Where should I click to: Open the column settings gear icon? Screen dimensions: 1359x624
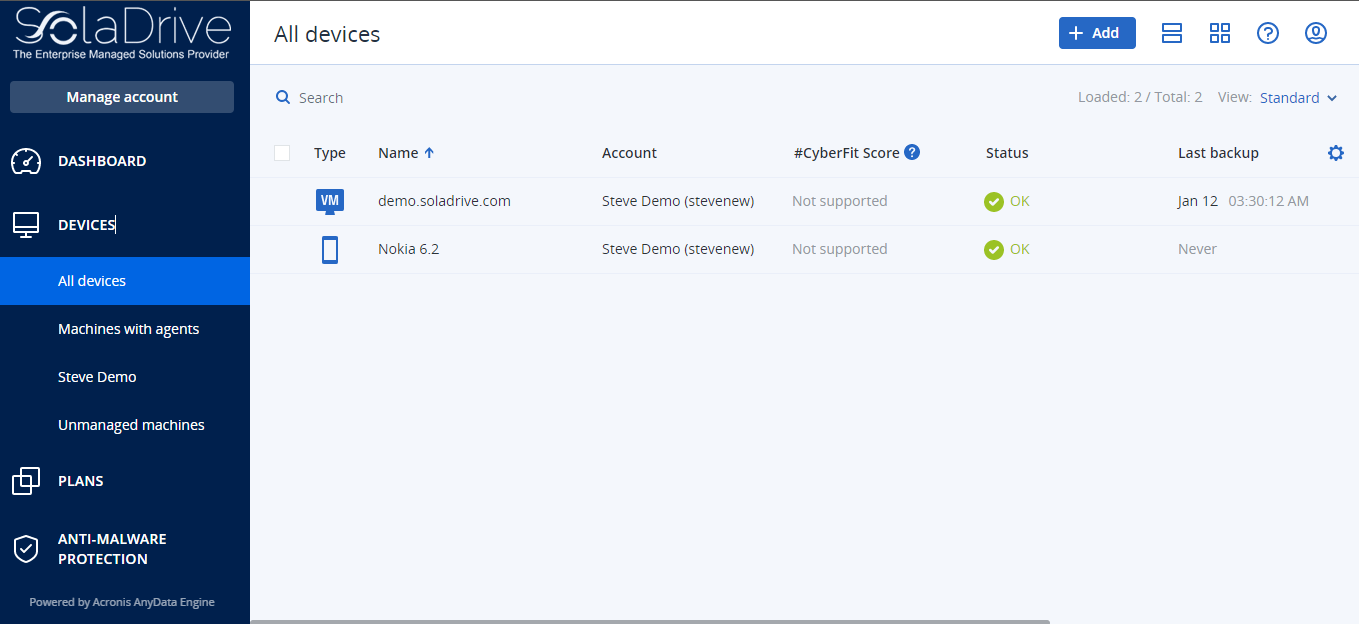click(1336, 153)
